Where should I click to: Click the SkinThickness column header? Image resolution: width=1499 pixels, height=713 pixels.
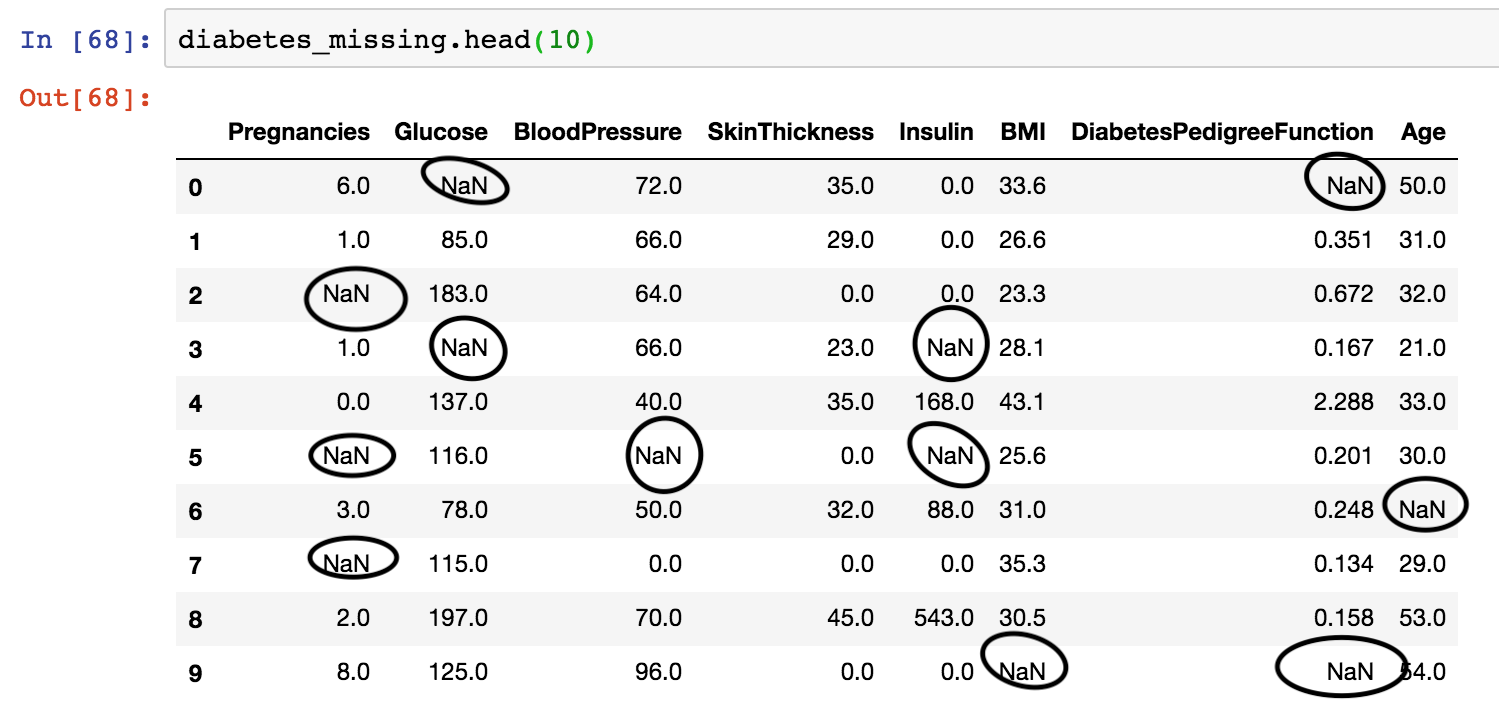coord(790,132)
